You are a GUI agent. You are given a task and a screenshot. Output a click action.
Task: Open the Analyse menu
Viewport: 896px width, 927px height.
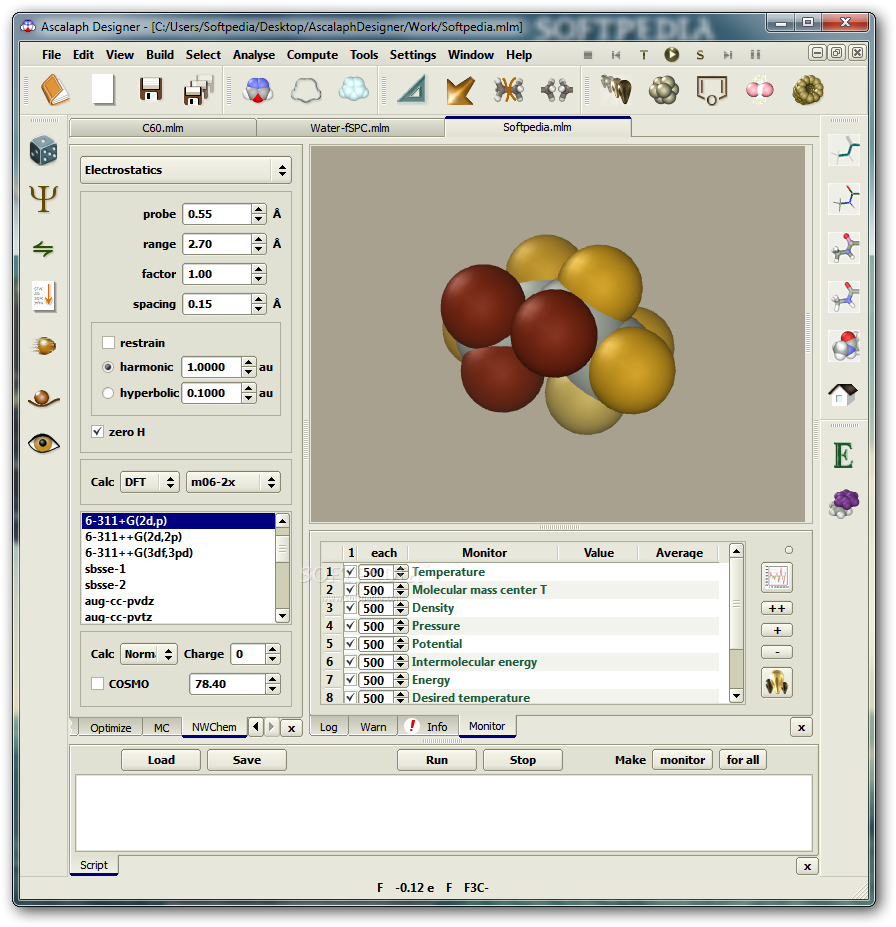tap(254, 55)
